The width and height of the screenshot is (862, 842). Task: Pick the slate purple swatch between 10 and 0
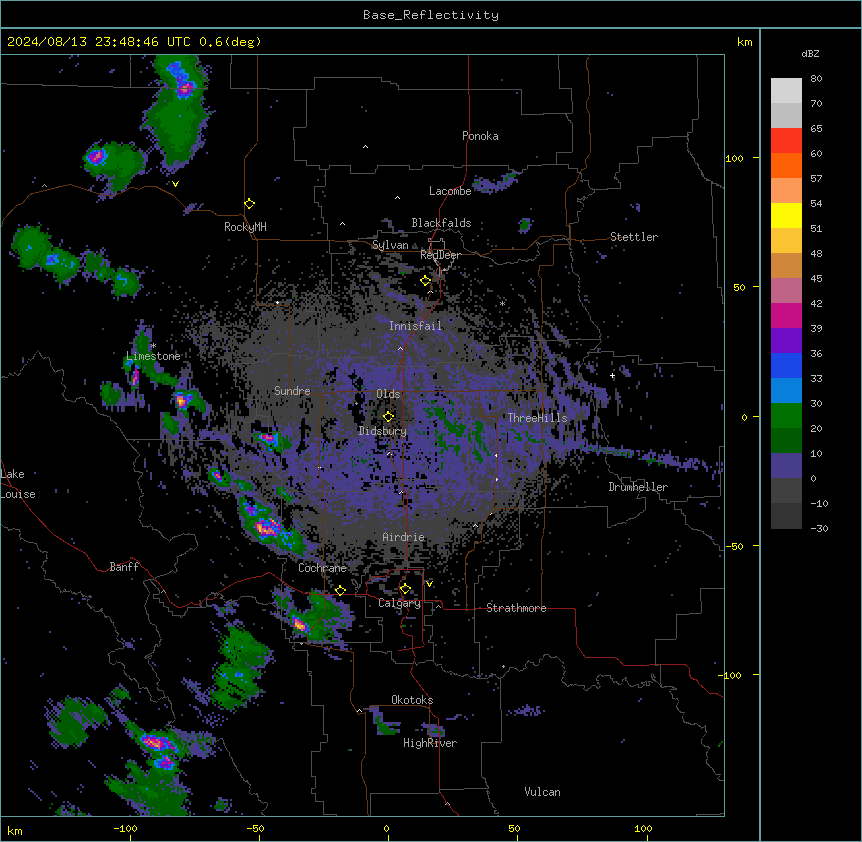786,466
